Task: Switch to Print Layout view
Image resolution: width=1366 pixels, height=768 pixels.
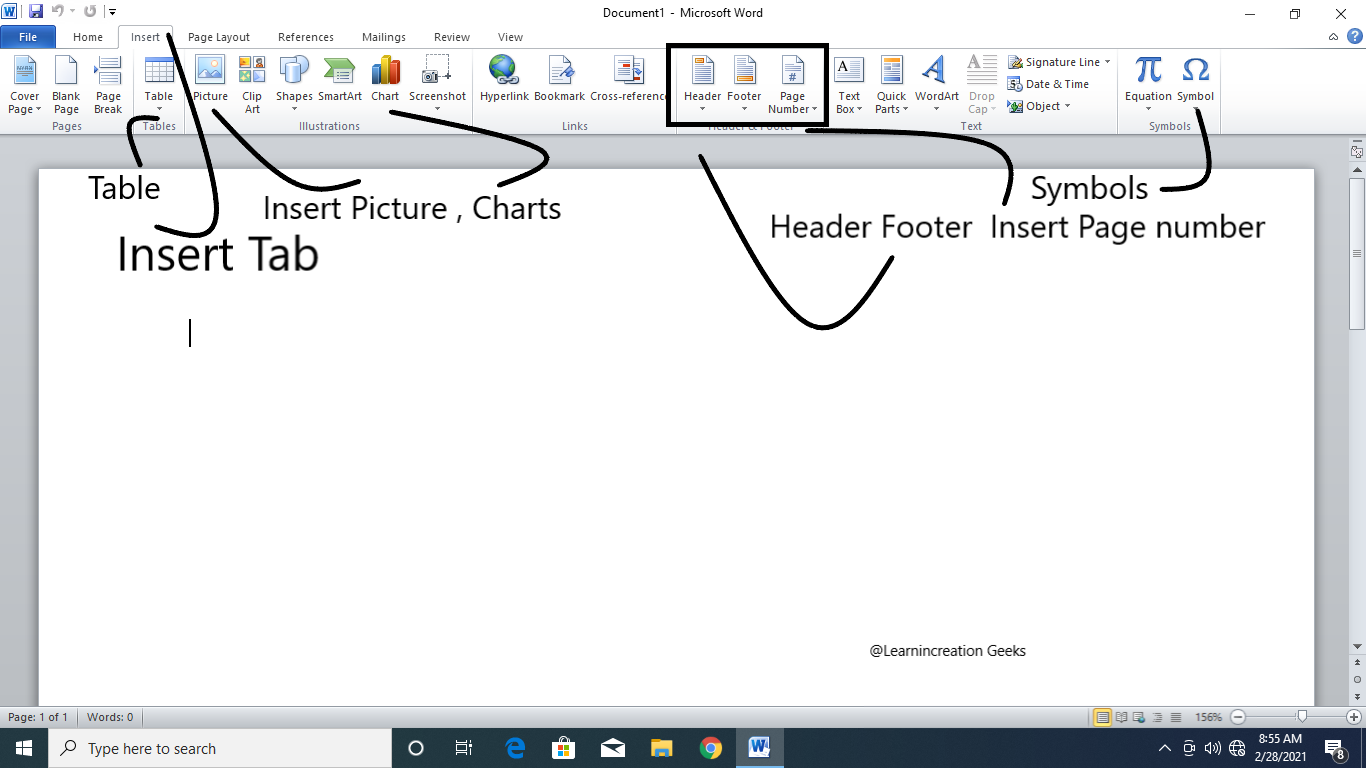Action: (x=1102, y=717)
